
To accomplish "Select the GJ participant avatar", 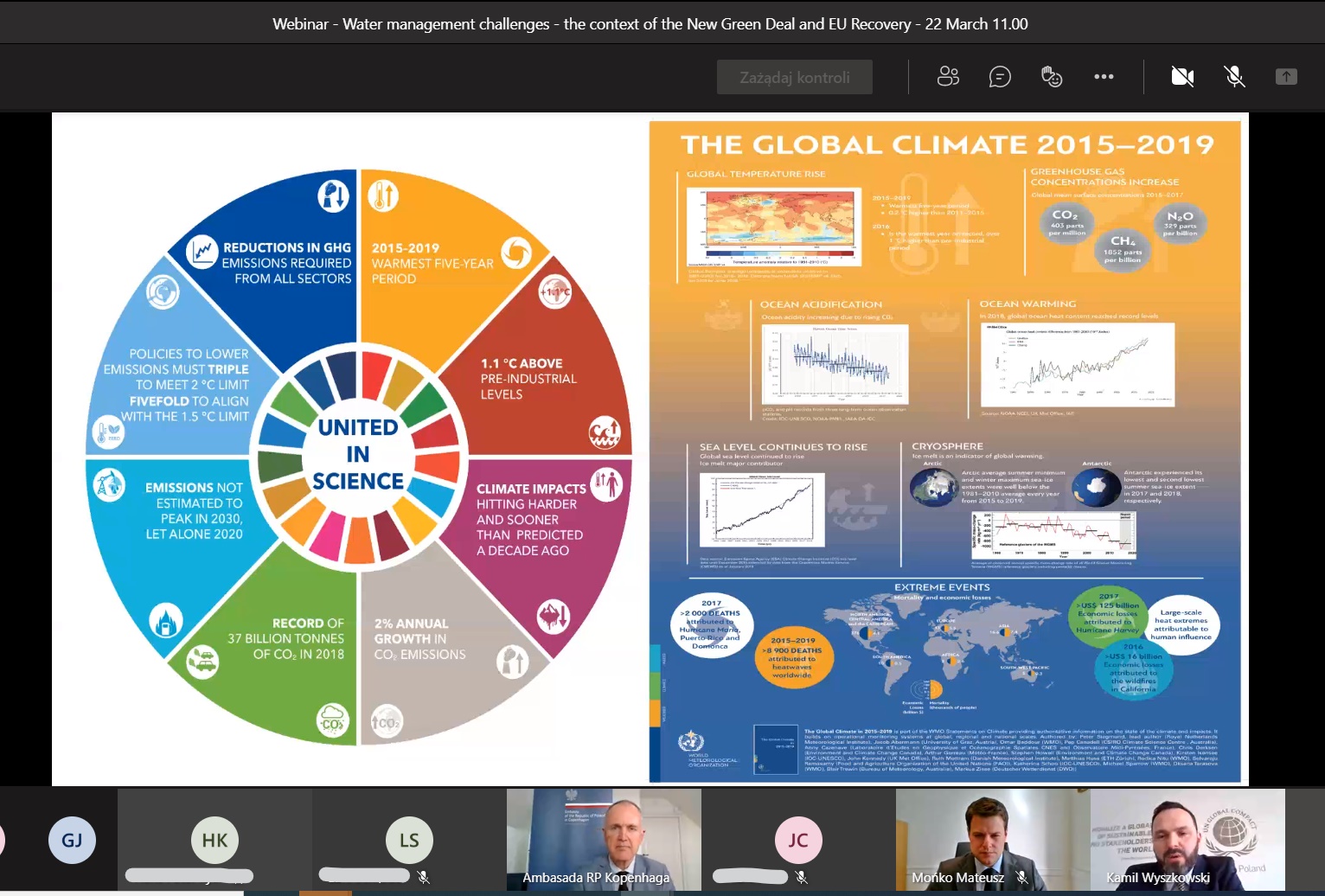I will point(72,840).
